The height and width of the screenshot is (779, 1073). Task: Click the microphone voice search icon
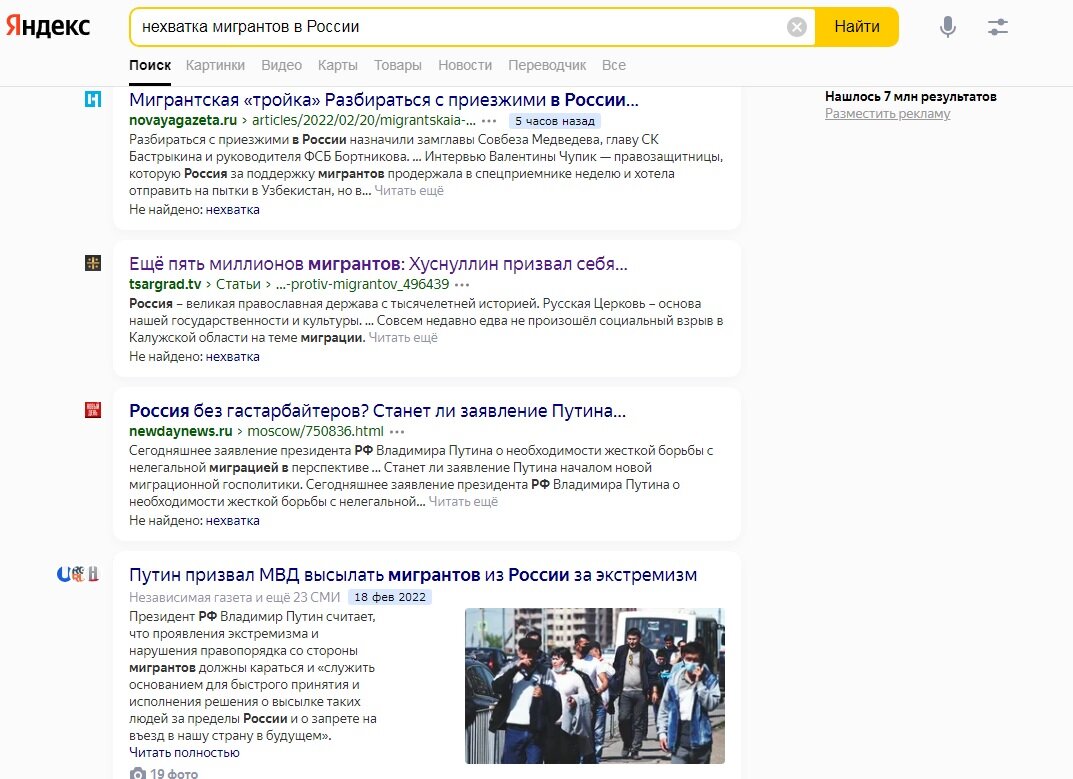coord(948,27)
